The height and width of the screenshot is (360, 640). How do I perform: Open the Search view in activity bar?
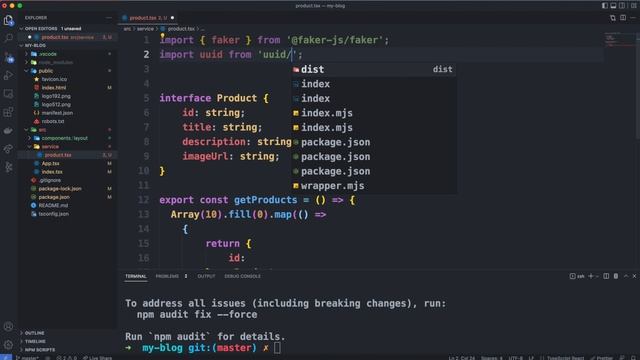coord(8,38)
